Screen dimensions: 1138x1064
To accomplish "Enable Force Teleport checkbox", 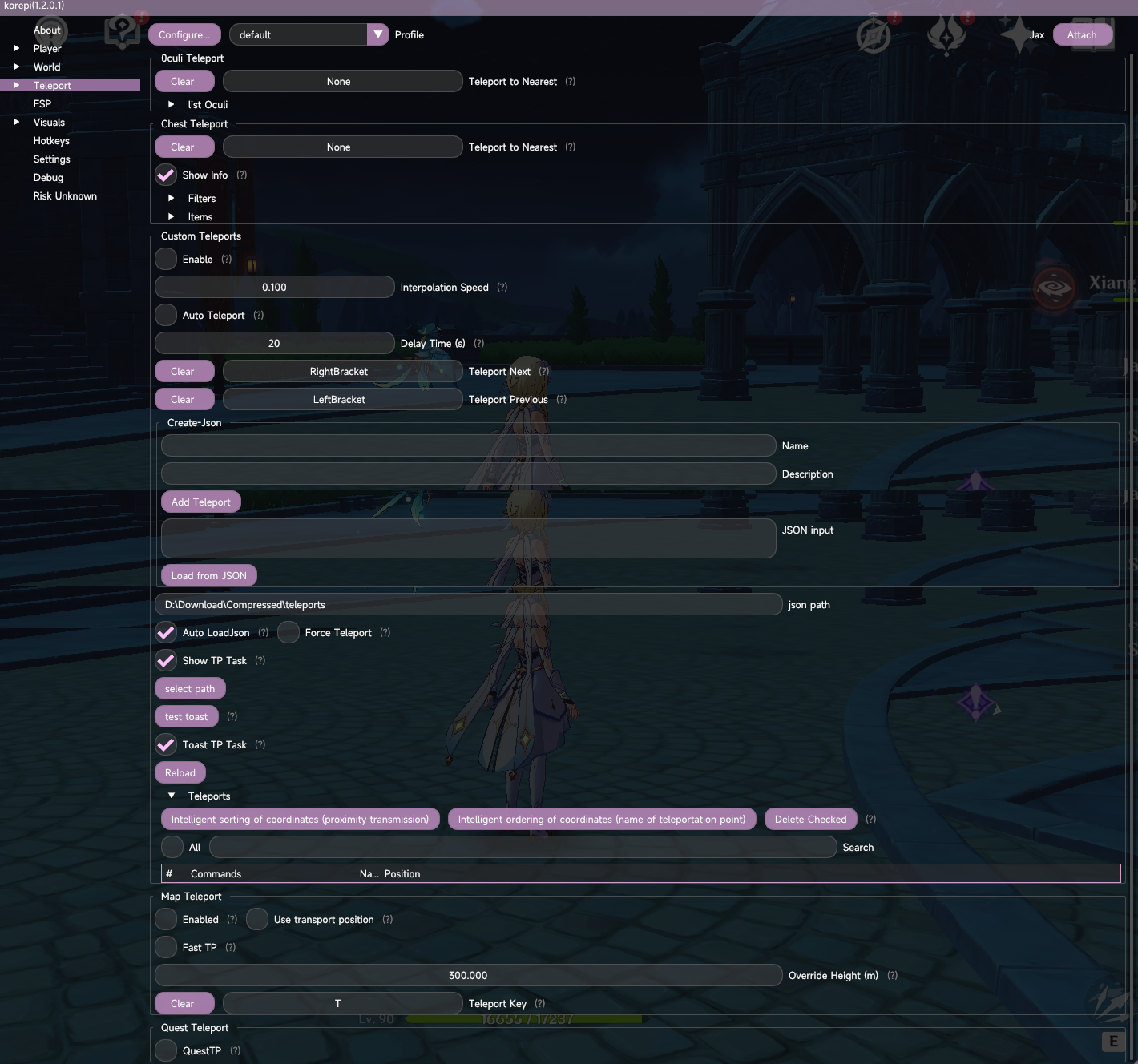I will [x=289, y=632].
